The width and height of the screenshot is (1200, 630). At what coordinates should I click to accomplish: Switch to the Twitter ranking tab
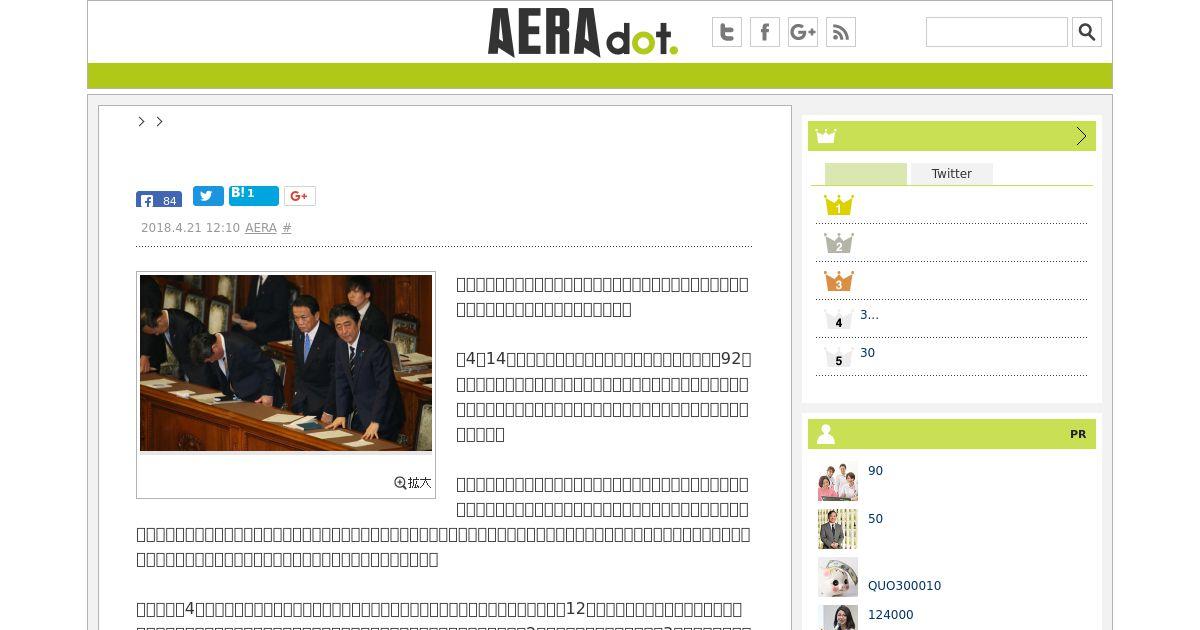(x=952, y=174)
